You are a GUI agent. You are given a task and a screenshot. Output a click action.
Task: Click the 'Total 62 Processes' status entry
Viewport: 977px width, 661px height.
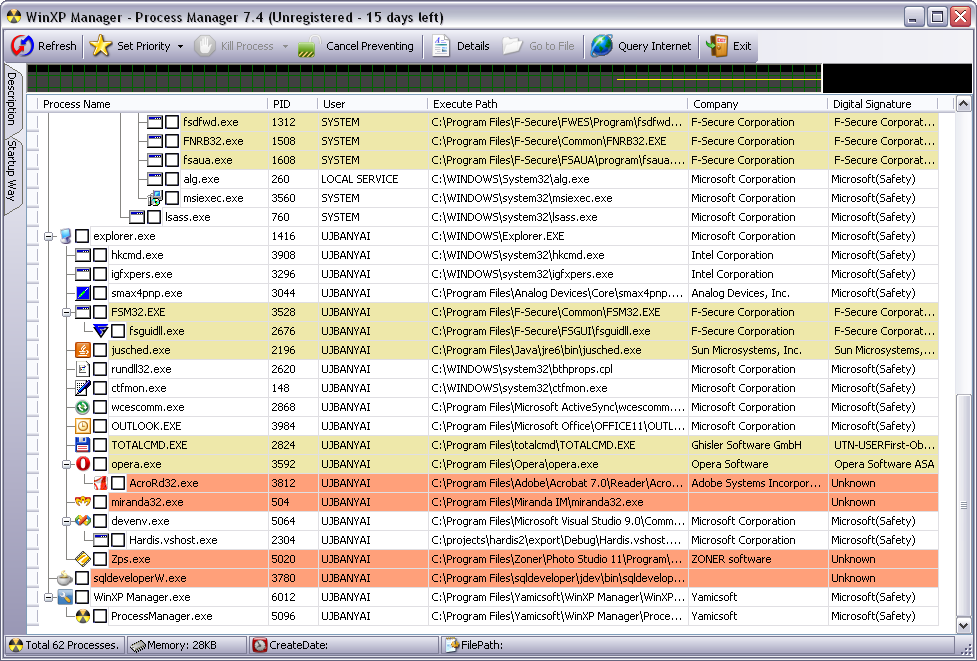point(64,645)
